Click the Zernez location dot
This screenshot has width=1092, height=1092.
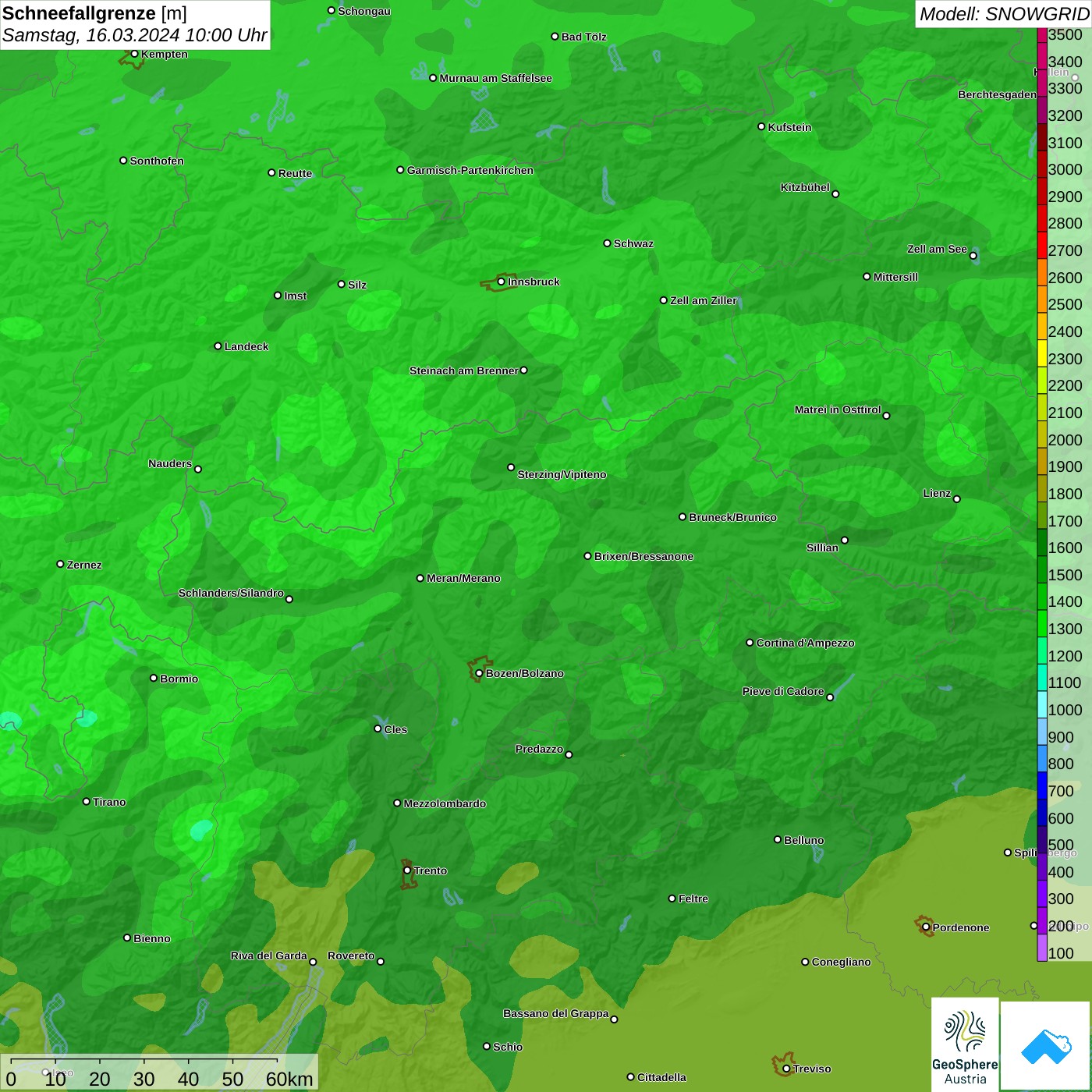60,564
